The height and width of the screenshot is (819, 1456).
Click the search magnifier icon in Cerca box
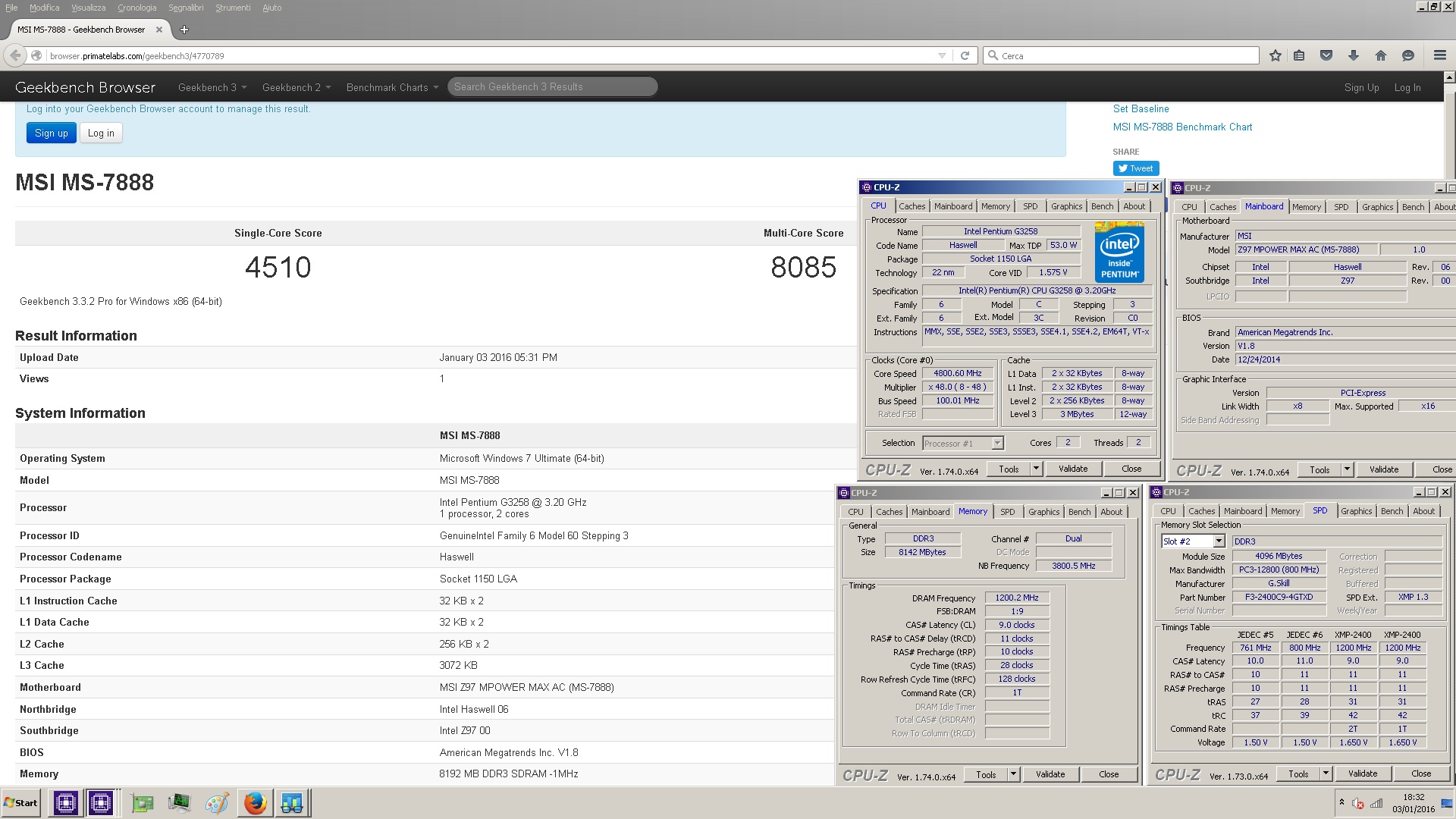pyautogui.click(x=993, y=55)
